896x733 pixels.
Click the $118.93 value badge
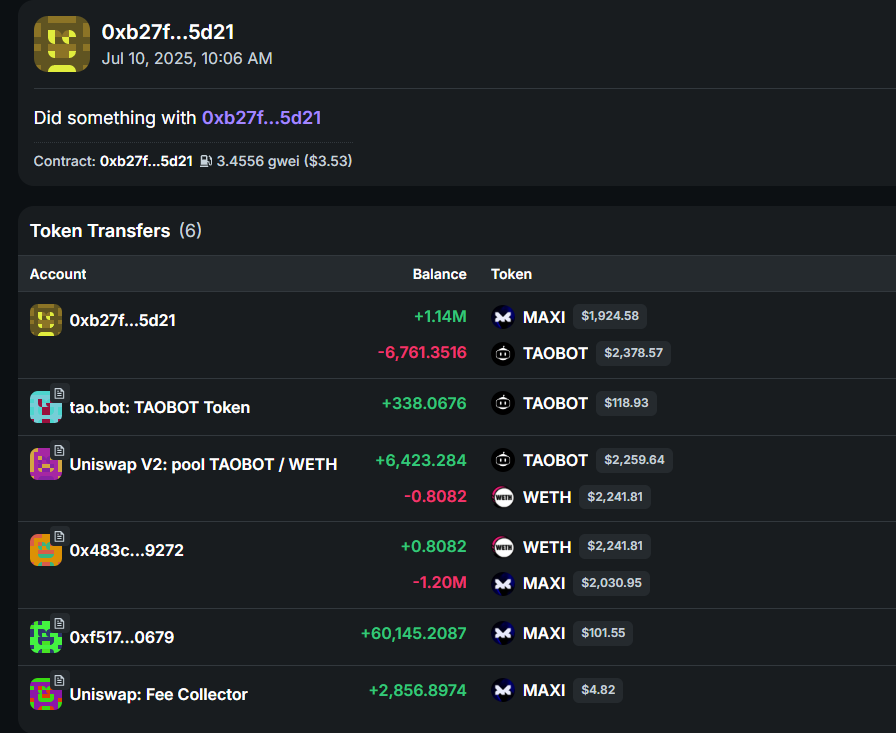[x=626, y=403]
